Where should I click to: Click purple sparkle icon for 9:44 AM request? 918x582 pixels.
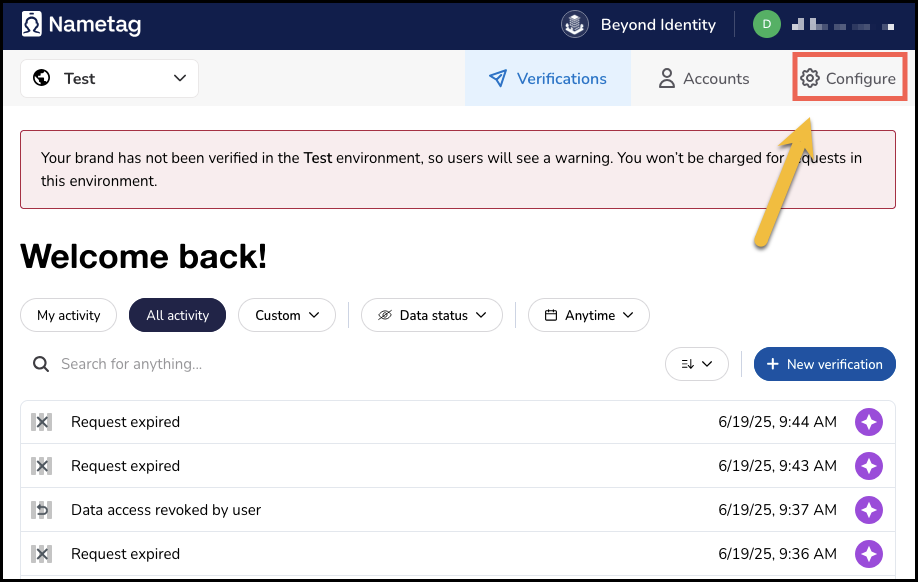coord(869,422)
